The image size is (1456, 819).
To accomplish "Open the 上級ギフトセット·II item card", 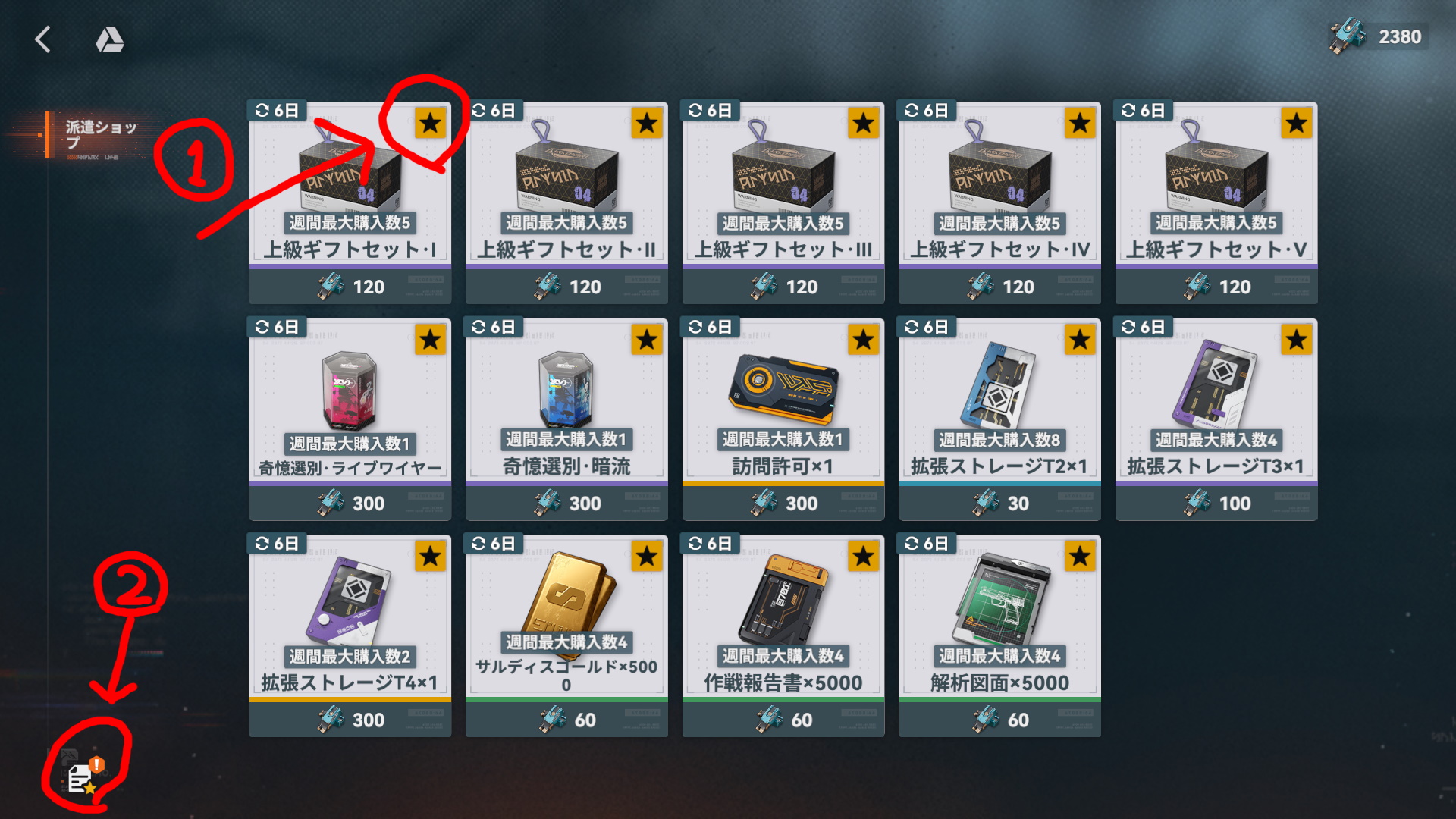I will [566, 203].
